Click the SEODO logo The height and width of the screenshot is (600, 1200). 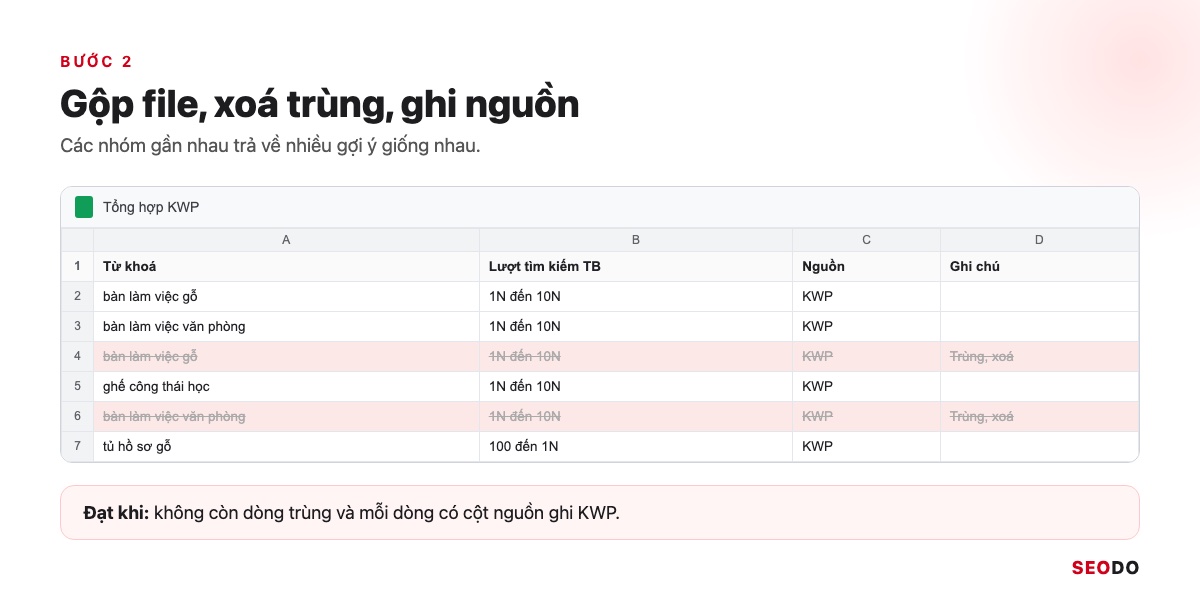click(x=1105, y=568)
